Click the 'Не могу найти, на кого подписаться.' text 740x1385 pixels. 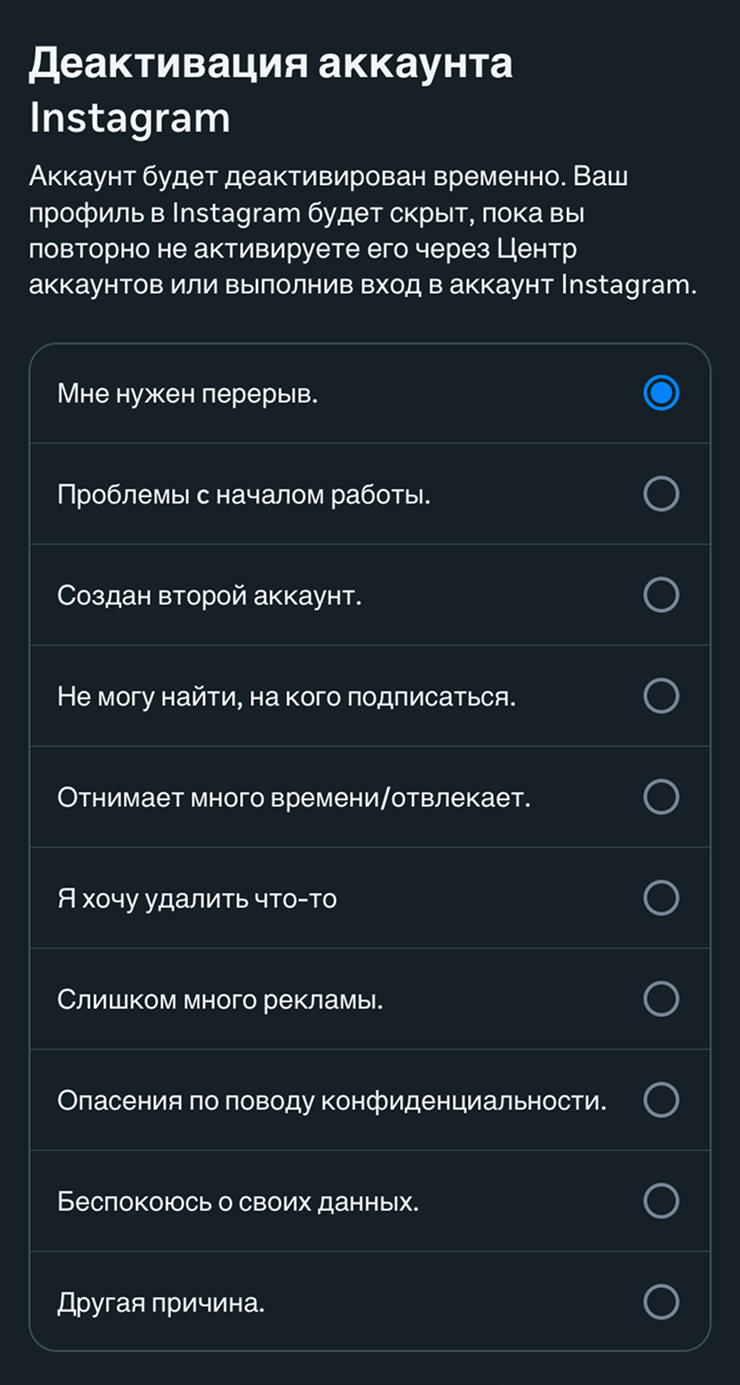286,697
